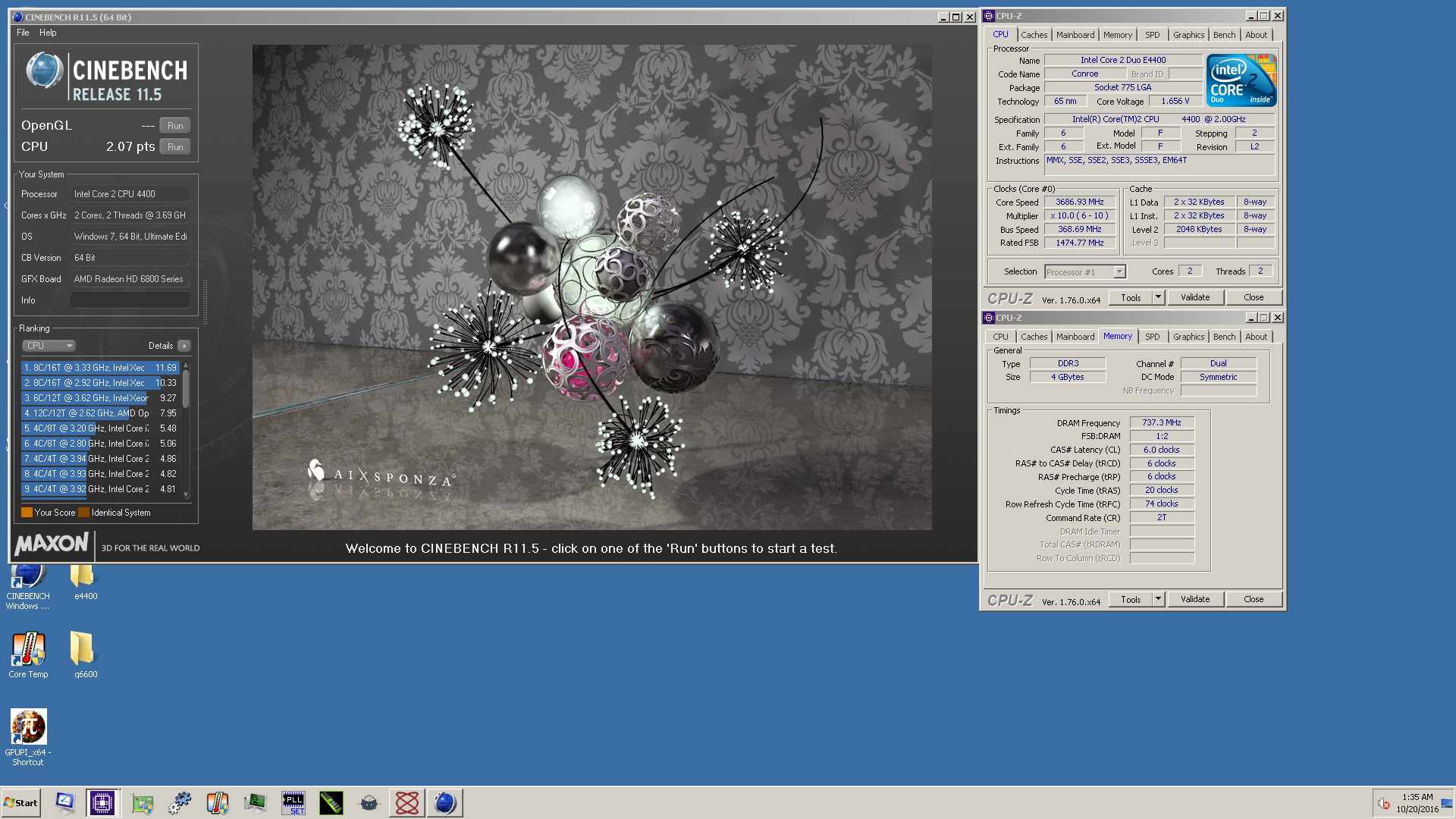
Task: Click Tools button in lower CPU-Z
Action: point(1131,600)
